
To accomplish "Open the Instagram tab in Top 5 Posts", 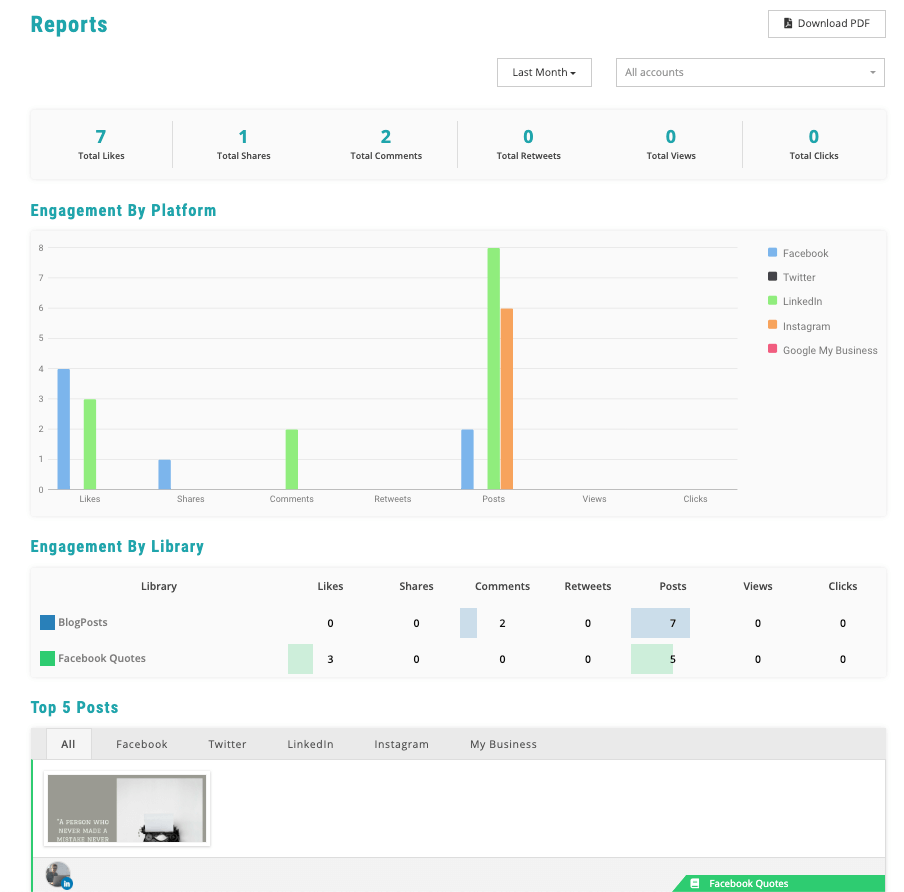I will [x=401, y=744].
